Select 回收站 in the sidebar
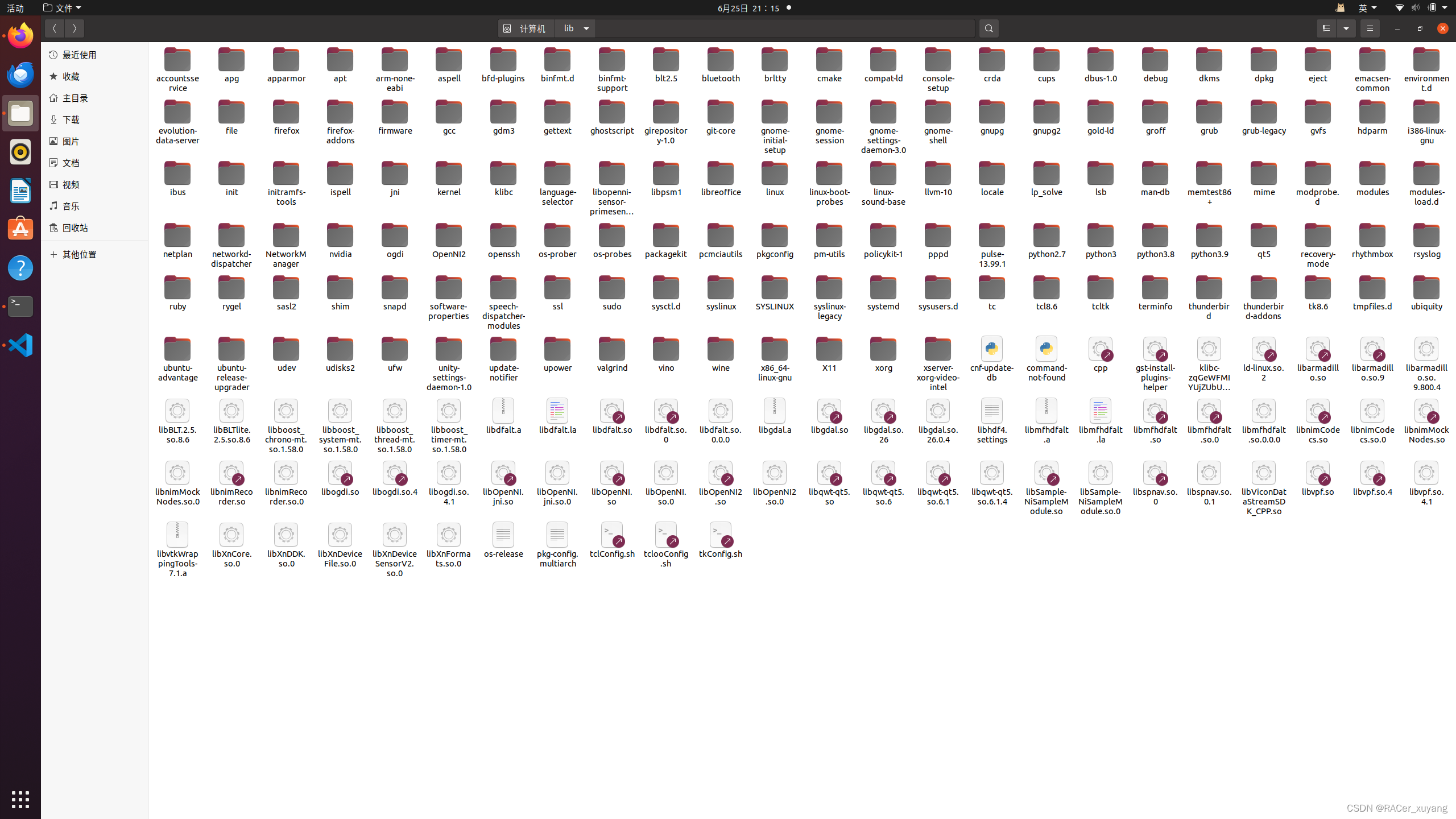The height and width of the screenshot is (819, 1456). click(75, 228)
